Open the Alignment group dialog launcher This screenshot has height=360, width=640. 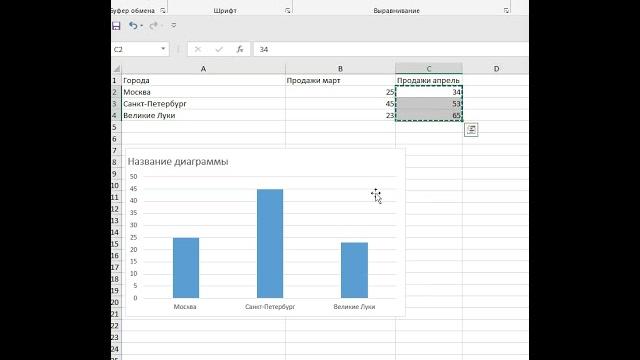tap(506, 11)
